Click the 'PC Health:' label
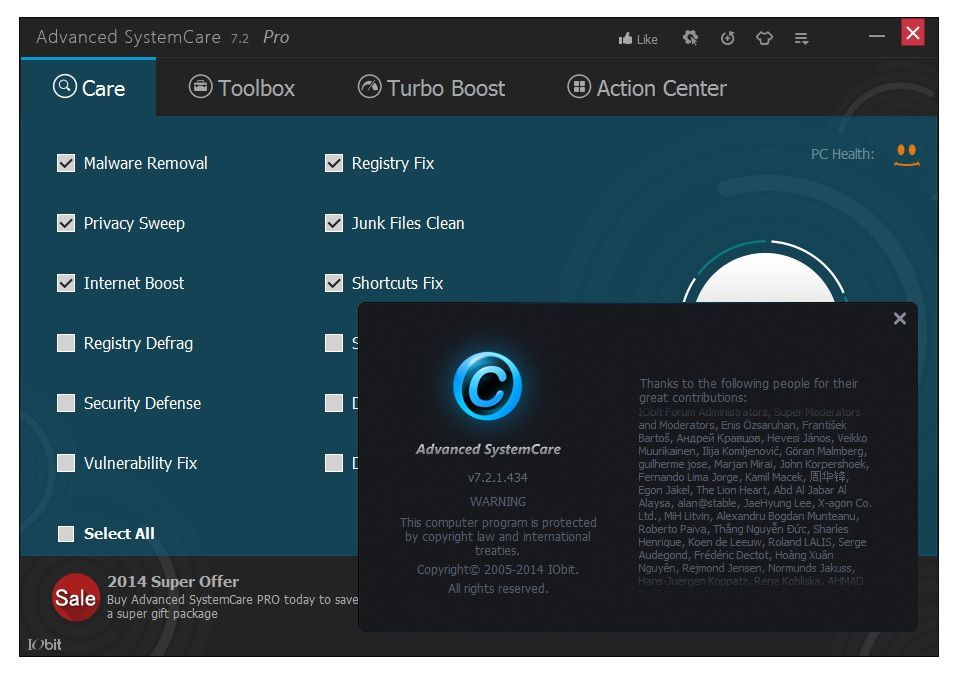Image resolution: width=956 pixels, height=675 pixels. click(842, 154)
